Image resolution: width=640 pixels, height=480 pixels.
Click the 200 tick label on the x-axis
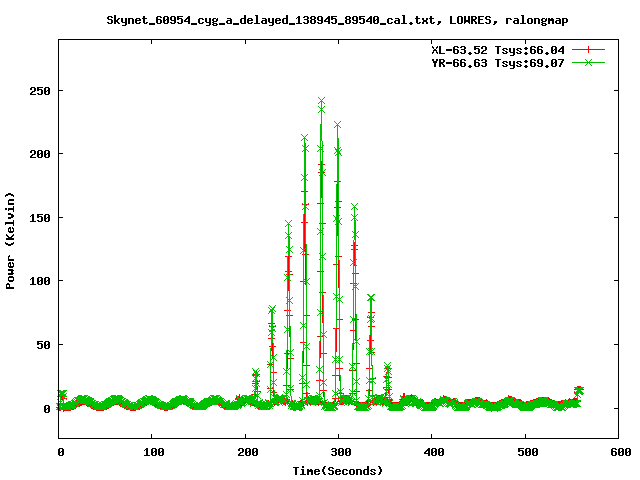click(x=245, y=452)
